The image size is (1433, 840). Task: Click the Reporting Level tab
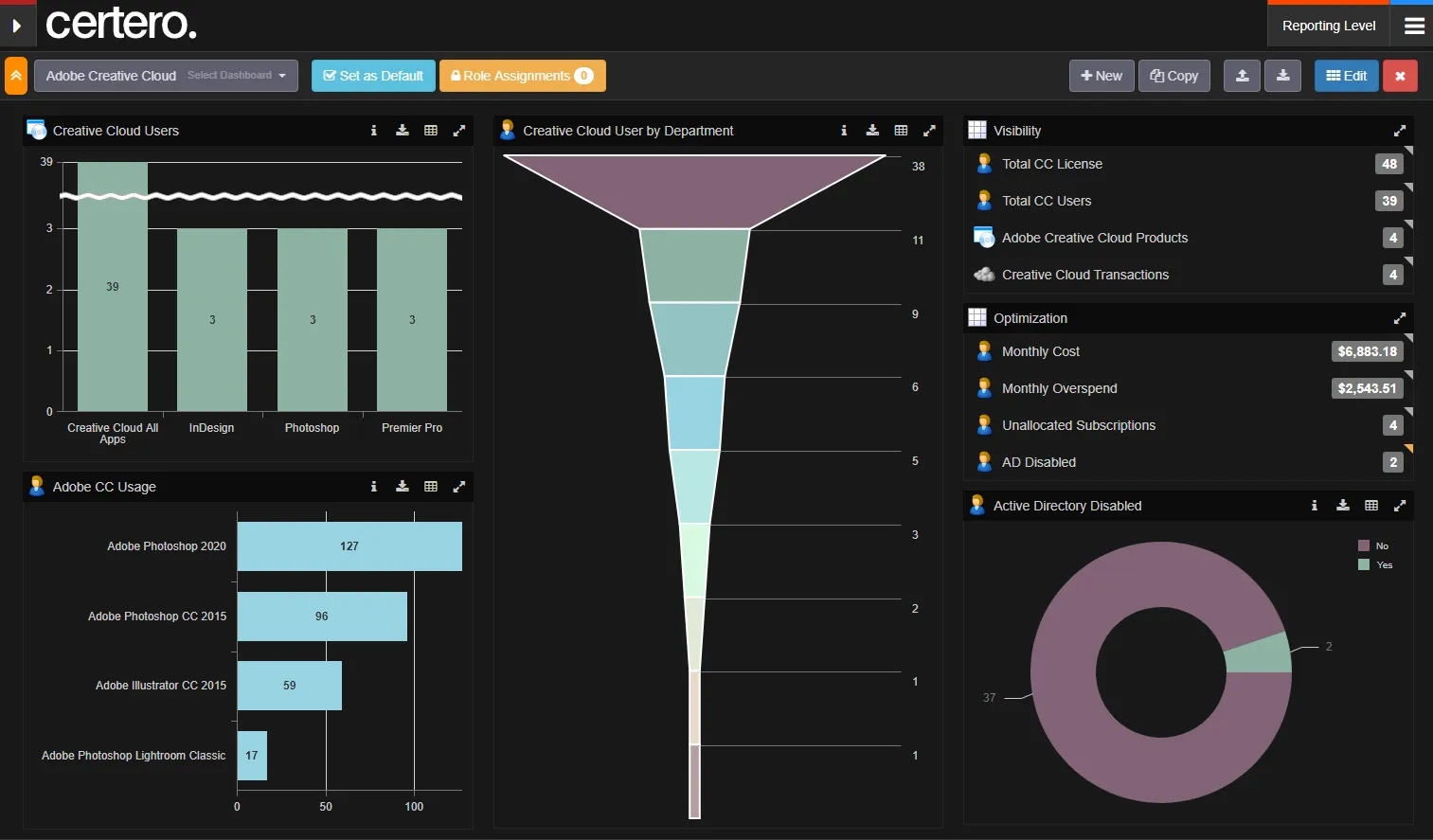pos(1329,26)
